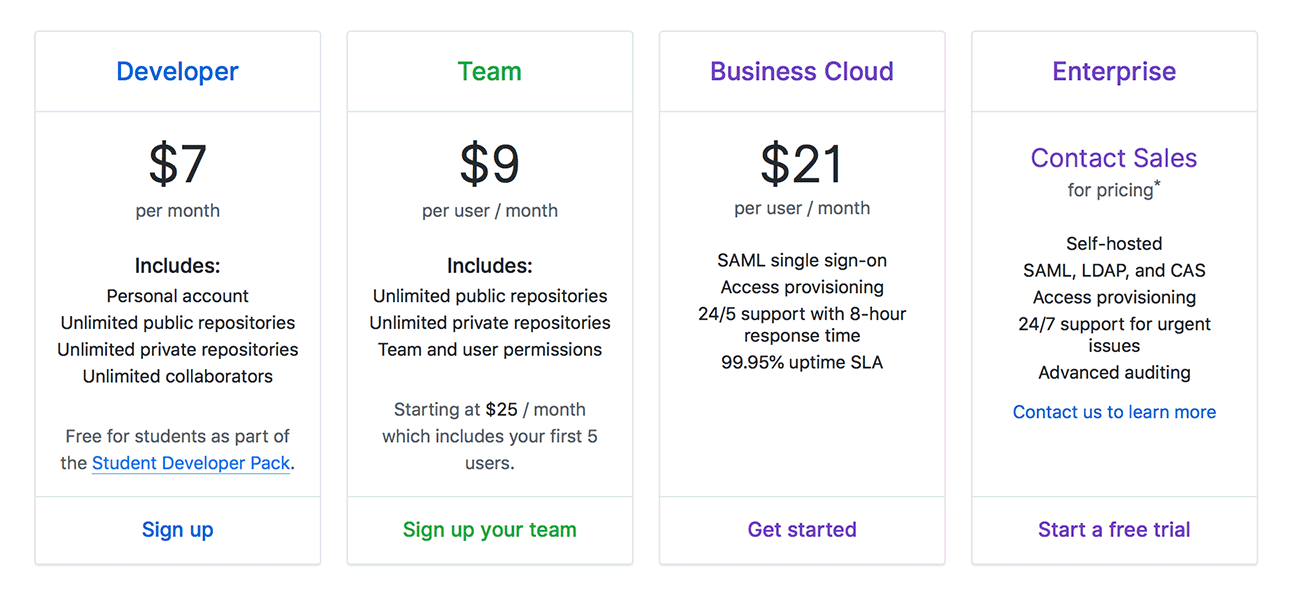Click the 99.95% uptime SLA text

802,362
